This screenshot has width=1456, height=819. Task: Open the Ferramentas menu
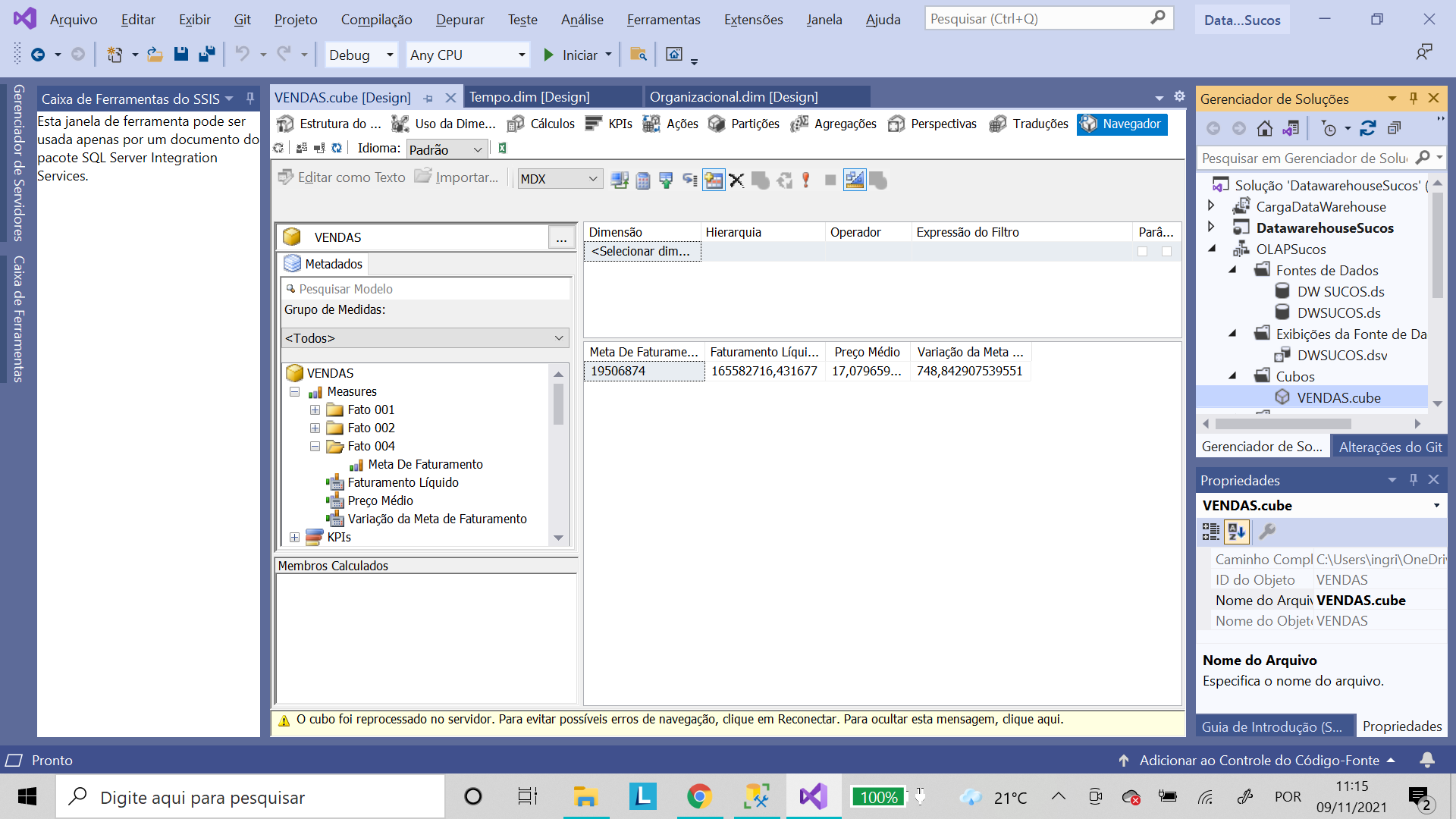[x=664, y=20]
